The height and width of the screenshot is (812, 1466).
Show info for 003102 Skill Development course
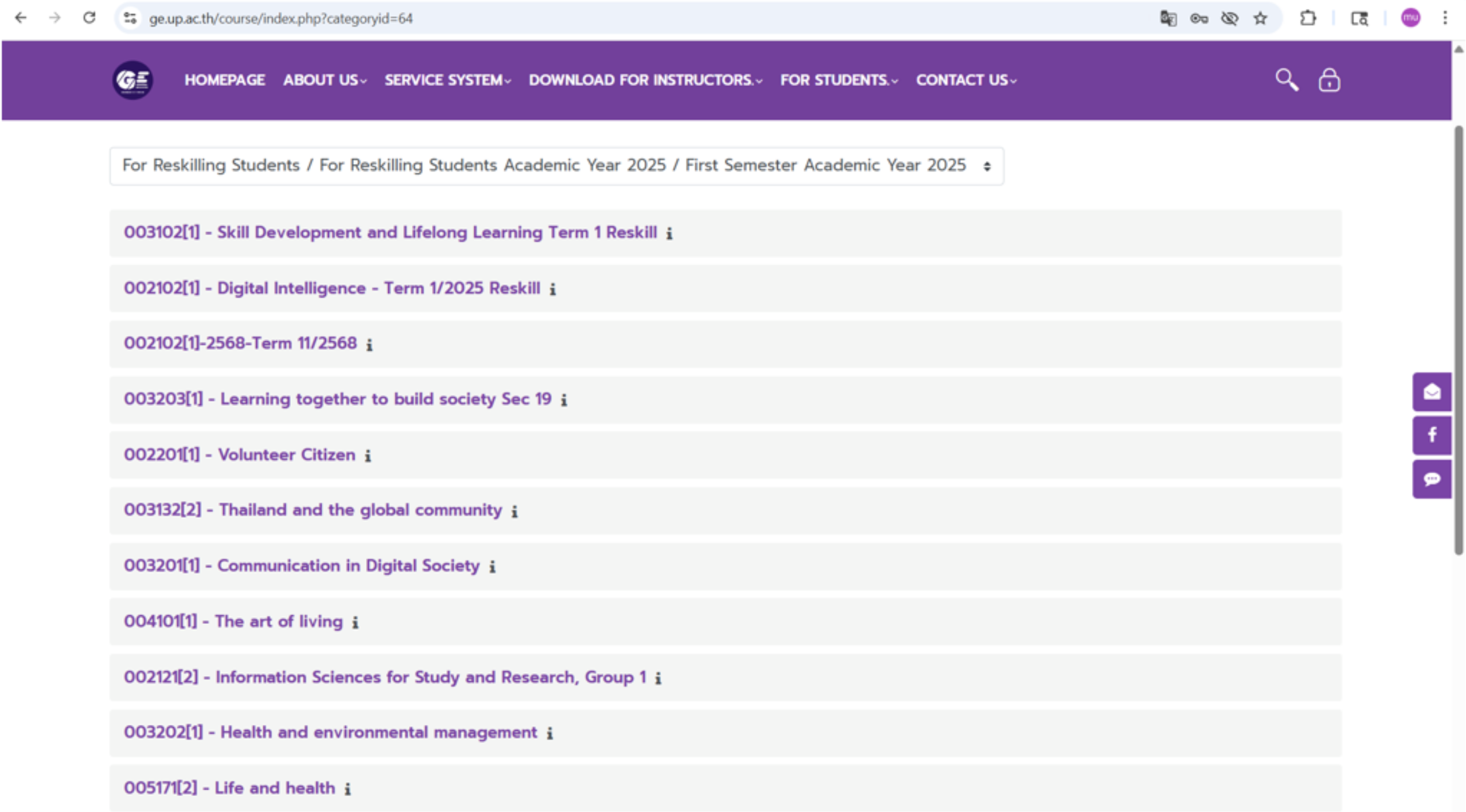669,233
